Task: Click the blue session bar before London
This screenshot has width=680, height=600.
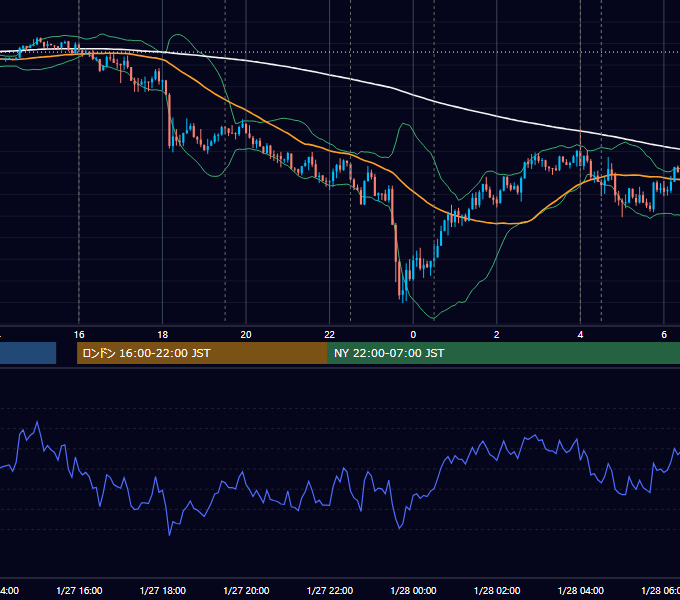Action: click(28, 353)
